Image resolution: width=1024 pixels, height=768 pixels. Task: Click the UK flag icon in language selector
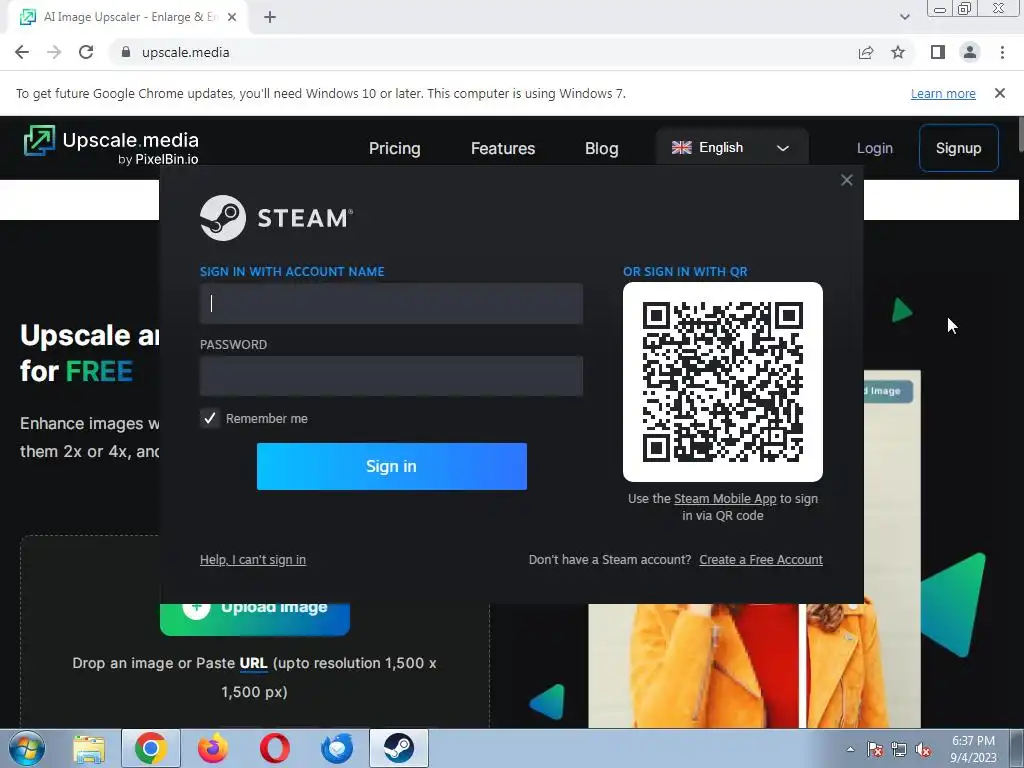tap(681, 148)
